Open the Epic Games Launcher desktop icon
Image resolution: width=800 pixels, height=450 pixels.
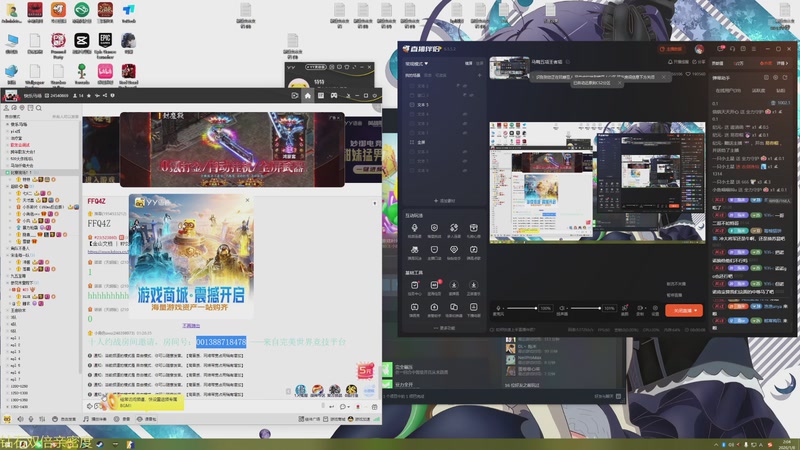pyautogui.click(x=105, y=44)
